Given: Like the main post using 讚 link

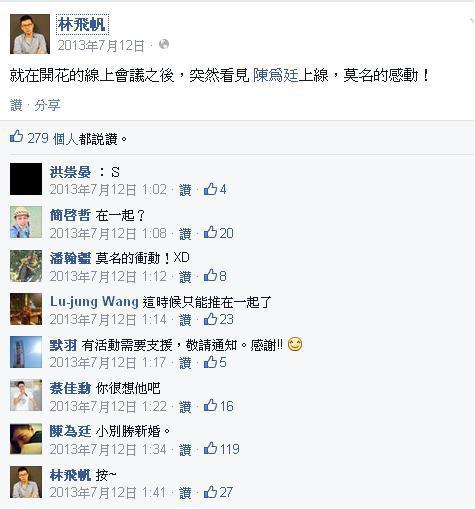Looking at the screenshot, I should tap(16, 105).
